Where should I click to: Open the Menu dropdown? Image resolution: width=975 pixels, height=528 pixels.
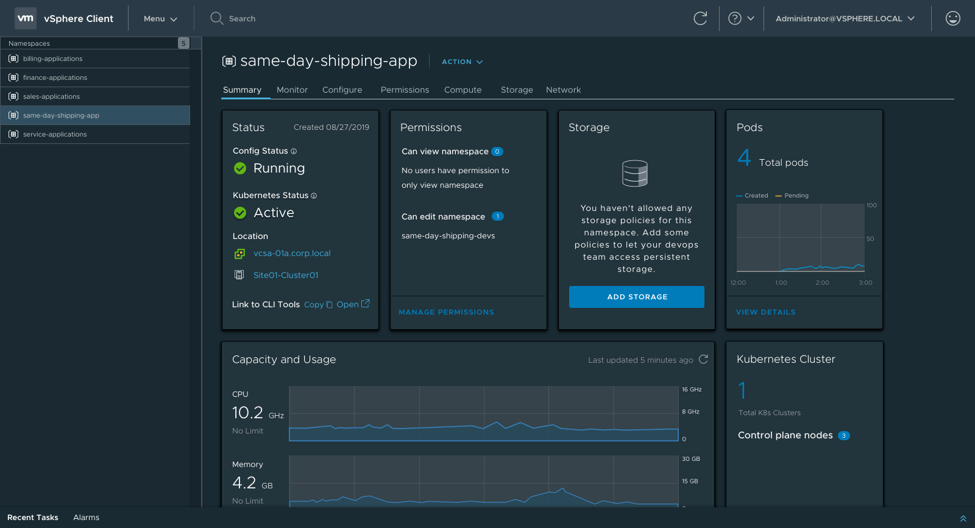tap(160, 19)
